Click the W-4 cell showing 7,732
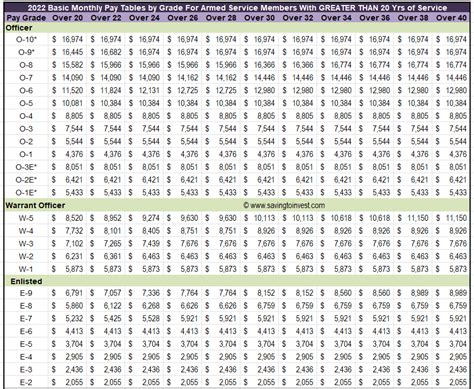The width and height of the screenshot is (474, 389). coord(67,231)
